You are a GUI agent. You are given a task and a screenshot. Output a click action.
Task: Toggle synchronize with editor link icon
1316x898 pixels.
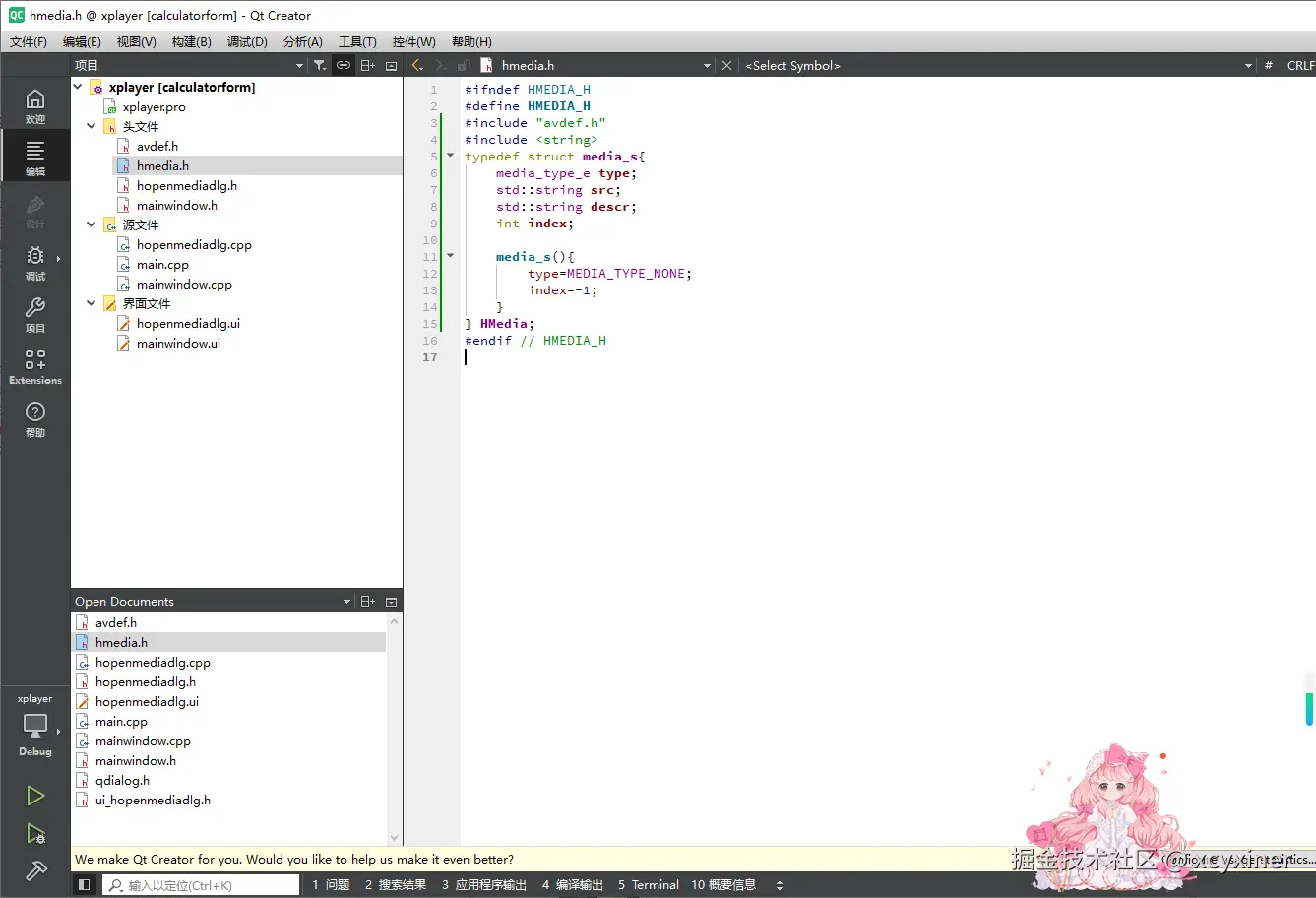pyautogui.click(x=344, y=65)
